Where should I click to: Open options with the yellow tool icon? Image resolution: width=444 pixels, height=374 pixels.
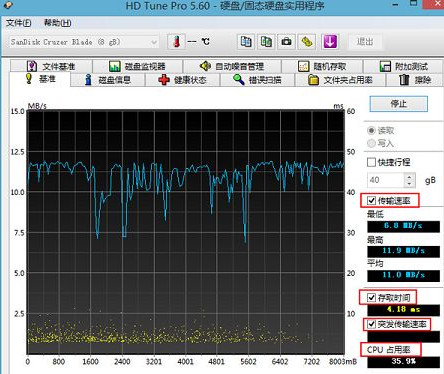point(307,42)
